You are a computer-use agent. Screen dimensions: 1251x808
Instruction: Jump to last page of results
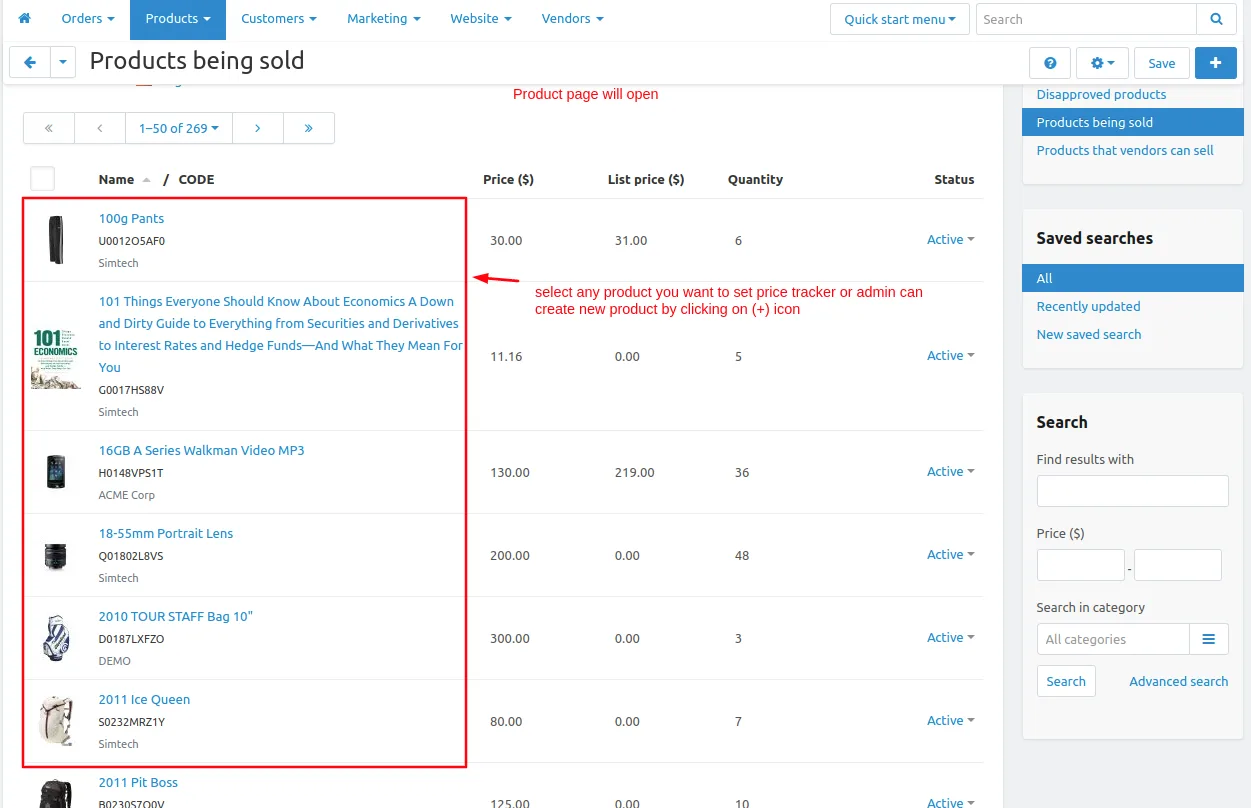click(x=309, y=128)
